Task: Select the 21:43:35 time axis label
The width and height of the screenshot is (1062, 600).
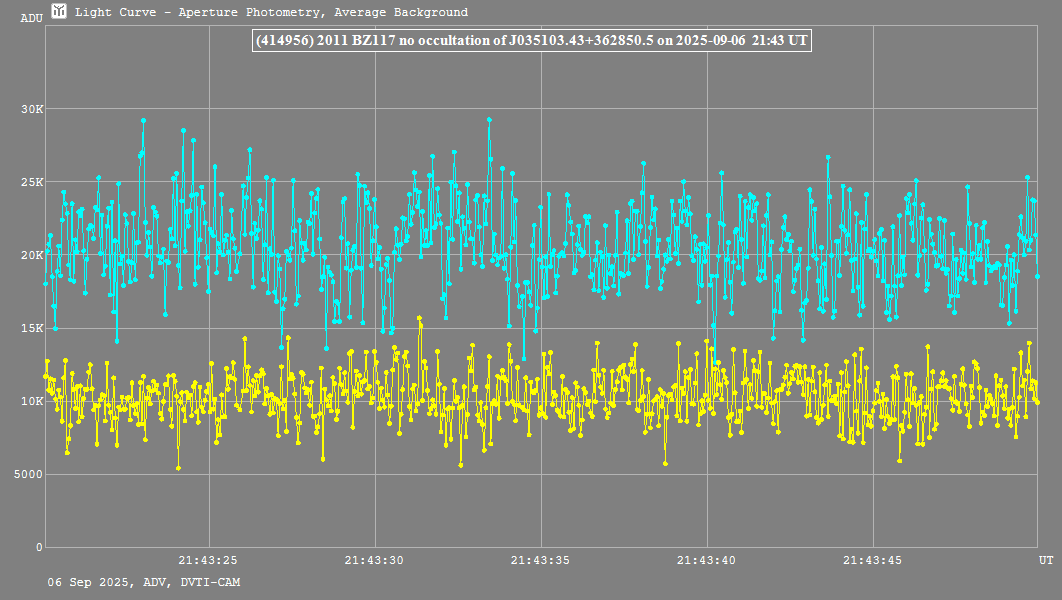Action: click(541, 560)
